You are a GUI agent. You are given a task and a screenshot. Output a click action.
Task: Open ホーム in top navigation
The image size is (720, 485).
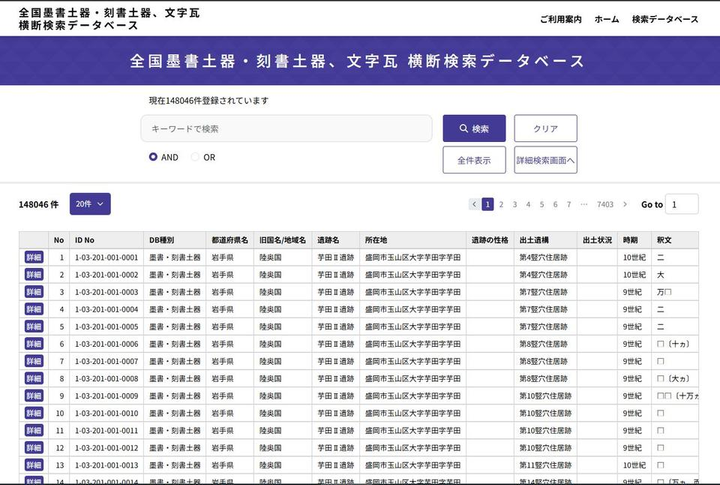pos(606,19)
